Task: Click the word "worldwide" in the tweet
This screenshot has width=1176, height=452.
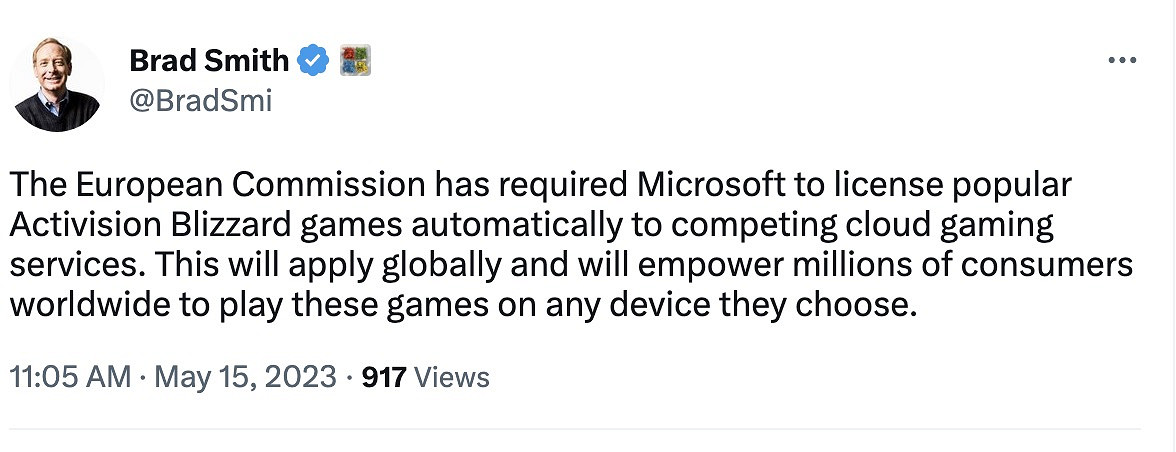Action: pos(88,305)
